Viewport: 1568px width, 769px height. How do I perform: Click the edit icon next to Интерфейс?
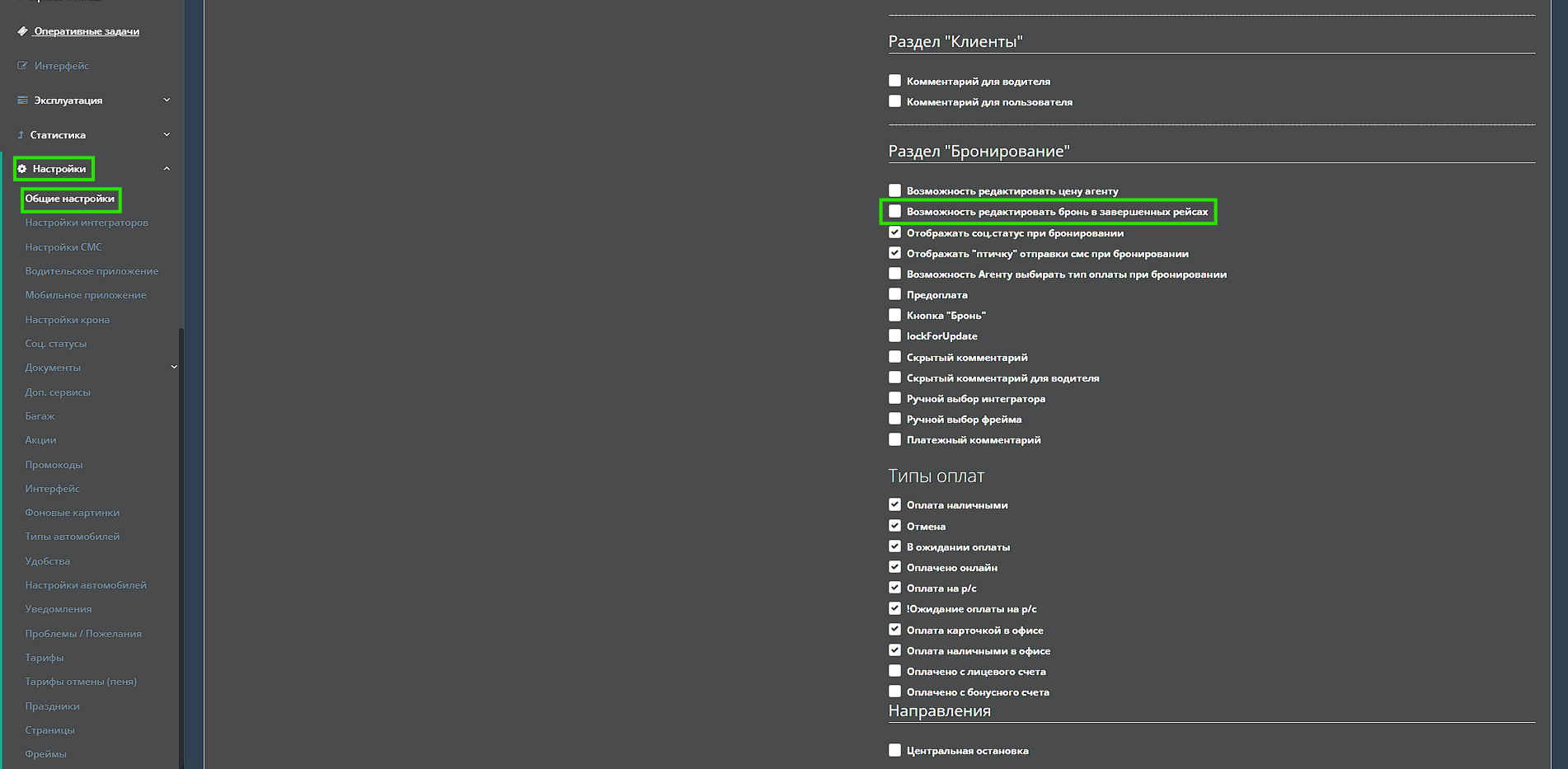click(x=22, y=66)
